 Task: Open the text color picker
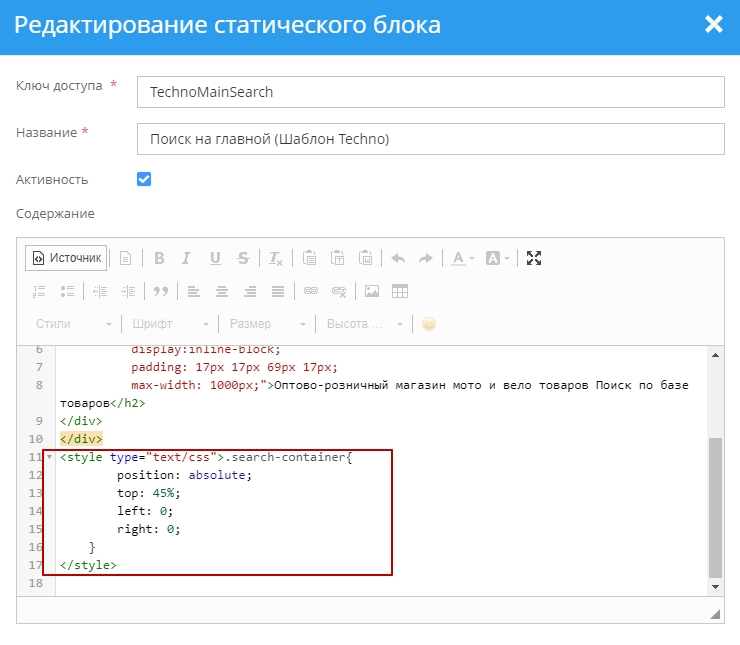461,258
